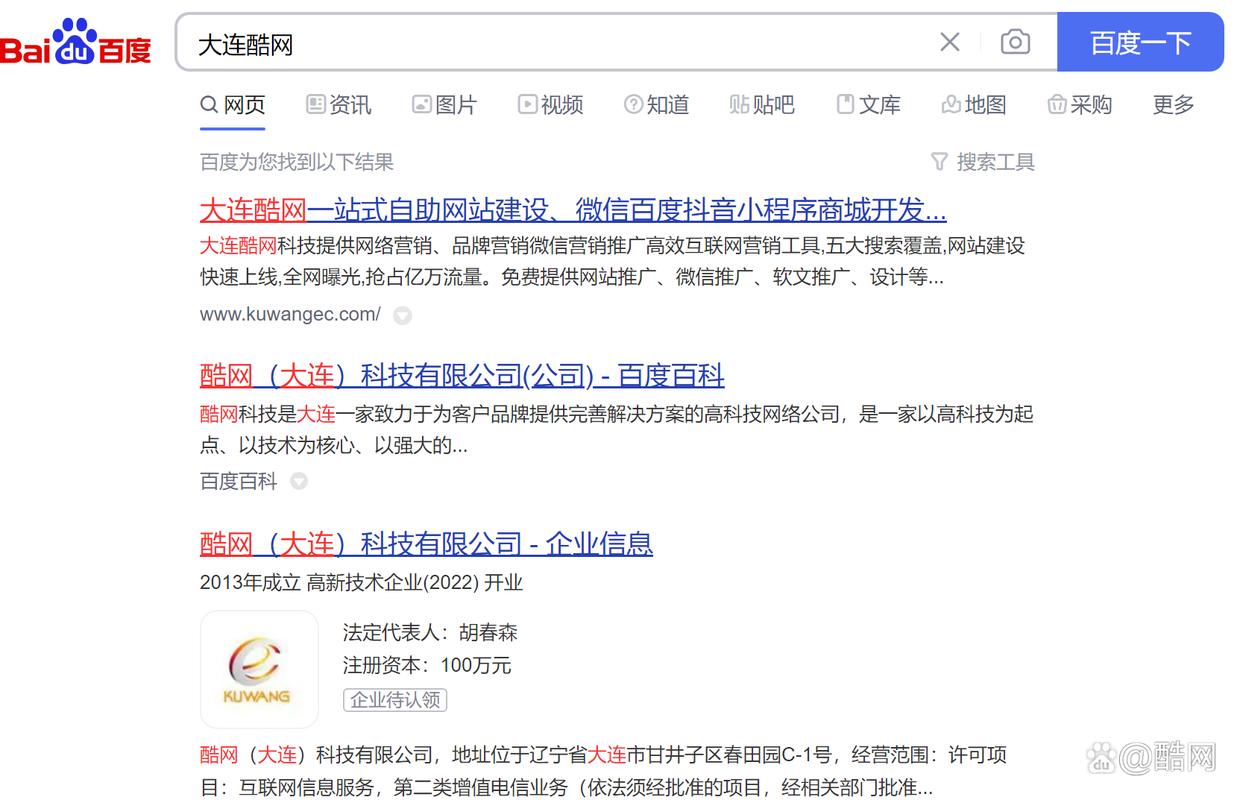The width and height of the screenshot is (1240, 800).
Task: Switch to the 图片 tab
Action: tap(444, 105)
